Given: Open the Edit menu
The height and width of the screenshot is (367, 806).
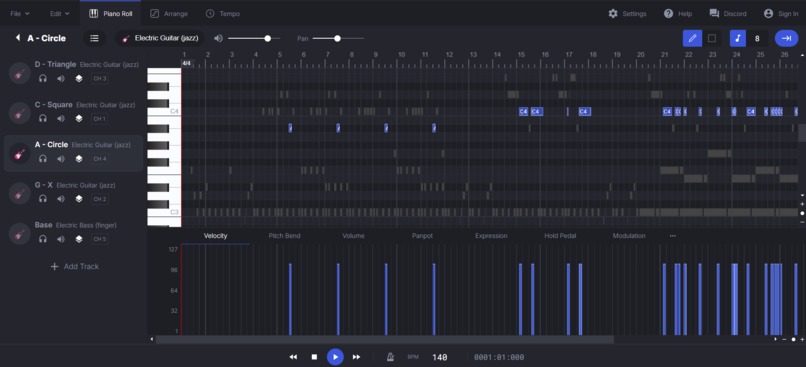Looking at the screenshot, I should click(x=60, y=14).
